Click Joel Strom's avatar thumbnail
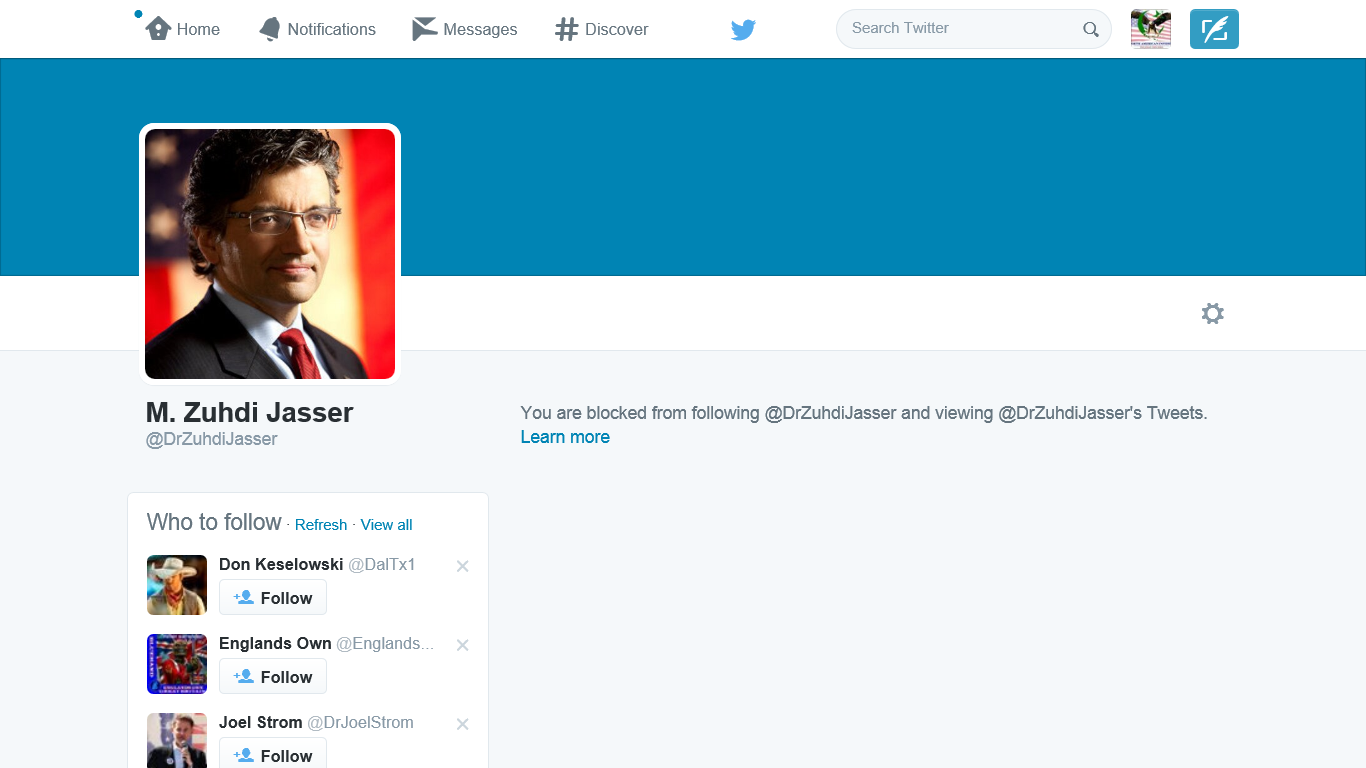 point(177,740)
